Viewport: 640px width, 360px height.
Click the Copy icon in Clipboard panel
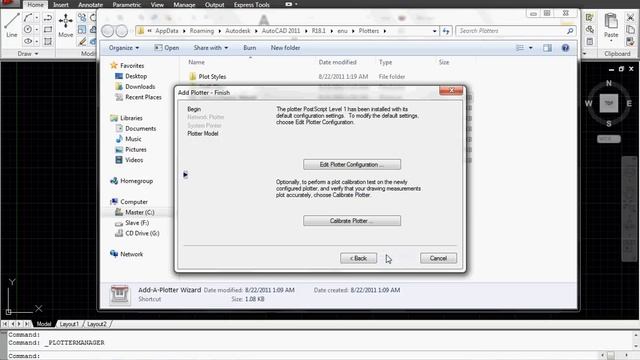pyautogui.click(x=631, y=29)
